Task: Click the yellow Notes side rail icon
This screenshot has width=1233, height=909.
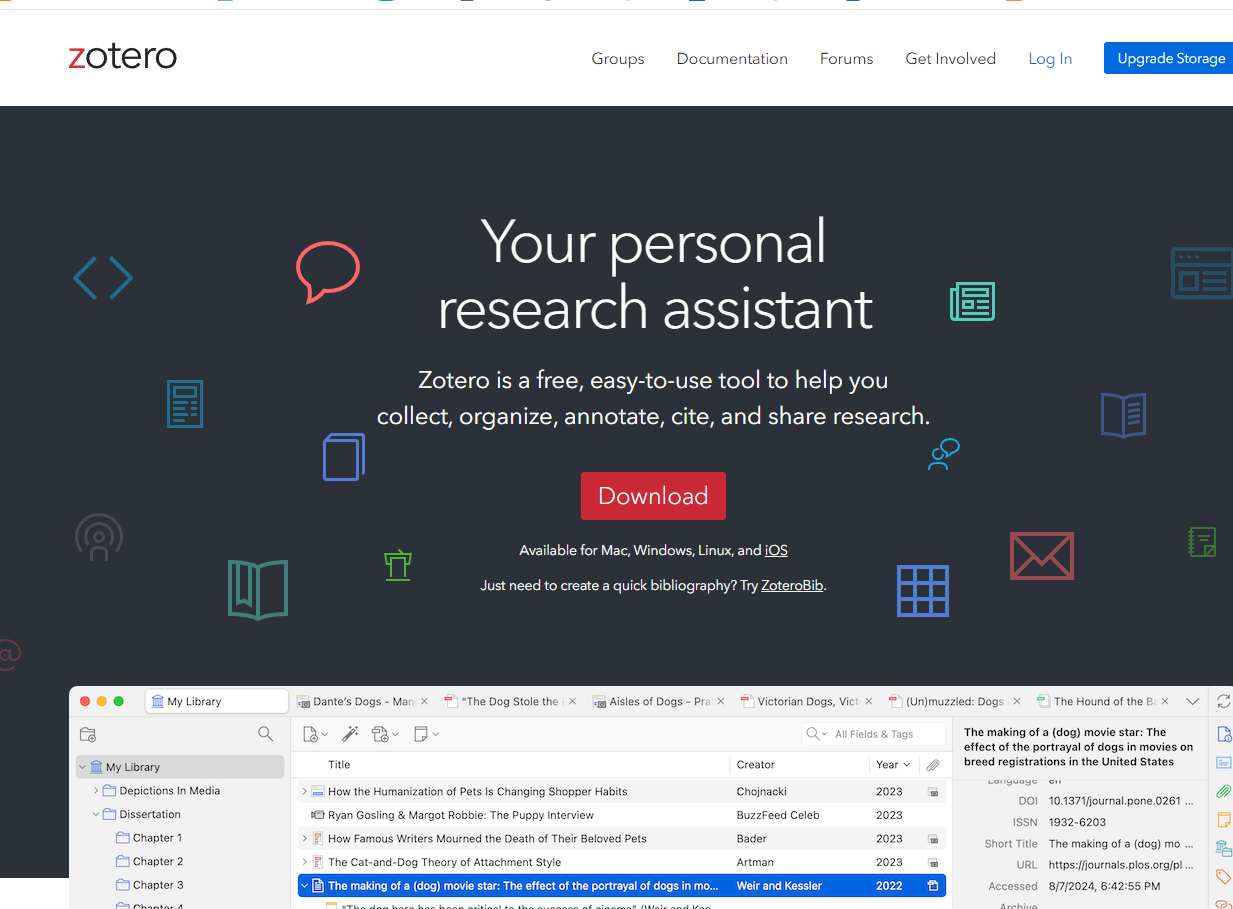Action: click(x=1223, y=820)
